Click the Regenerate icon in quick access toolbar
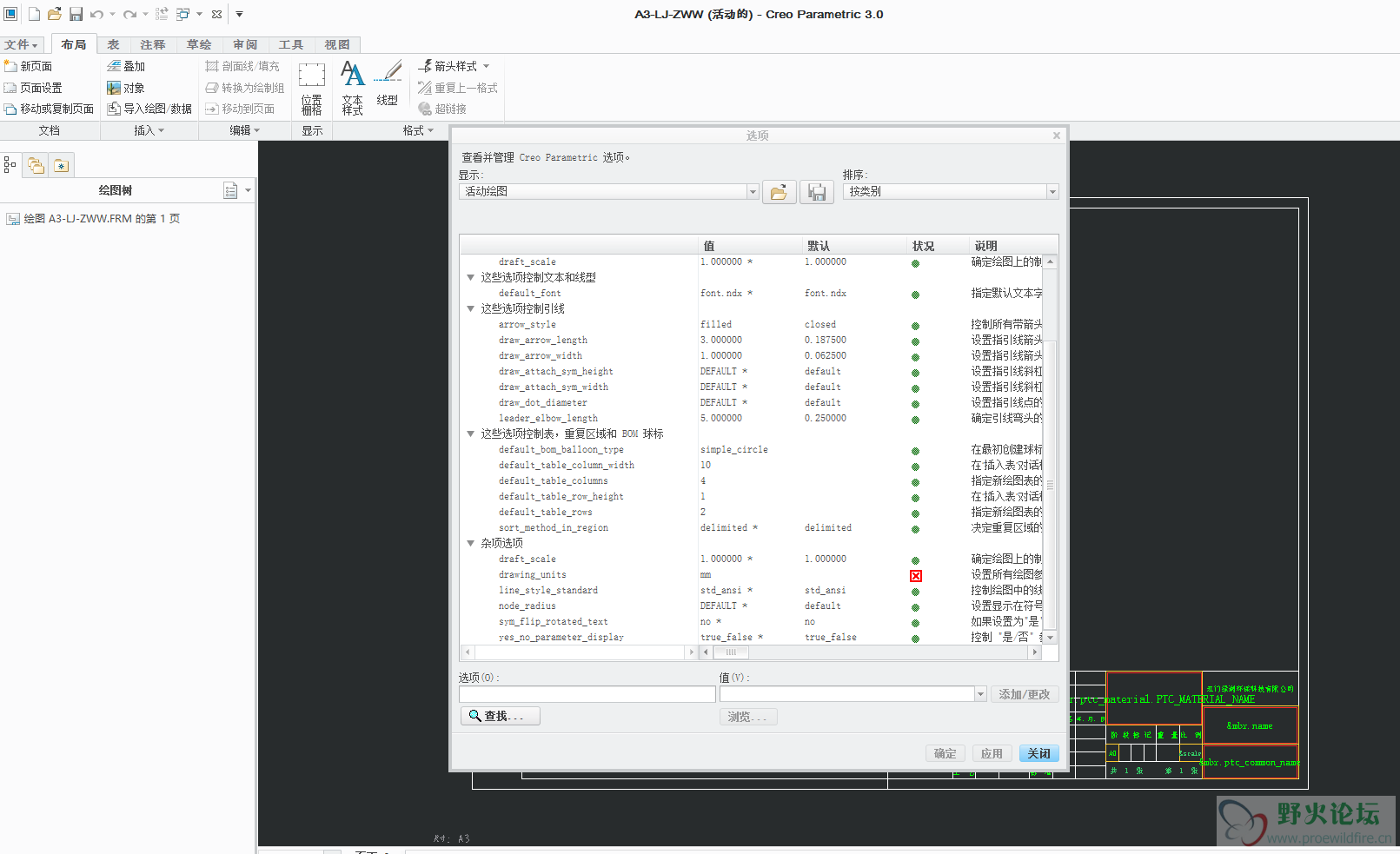 point(162,14)
